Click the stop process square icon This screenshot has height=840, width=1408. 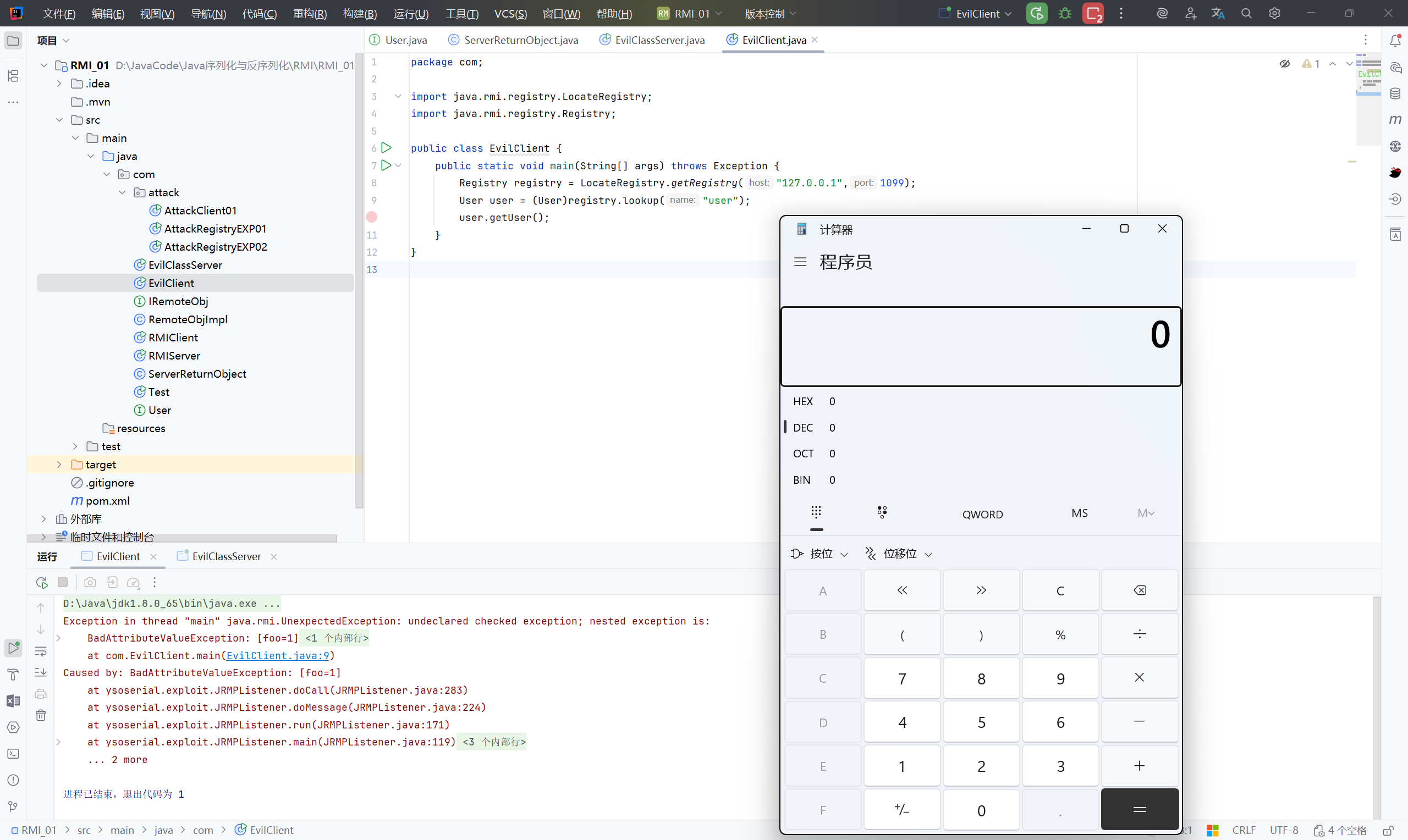[x=63, y=583]
